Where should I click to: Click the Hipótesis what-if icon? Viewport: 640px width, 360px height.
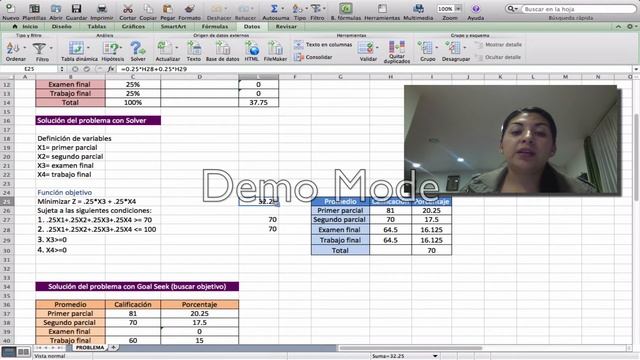click(111, 48)
